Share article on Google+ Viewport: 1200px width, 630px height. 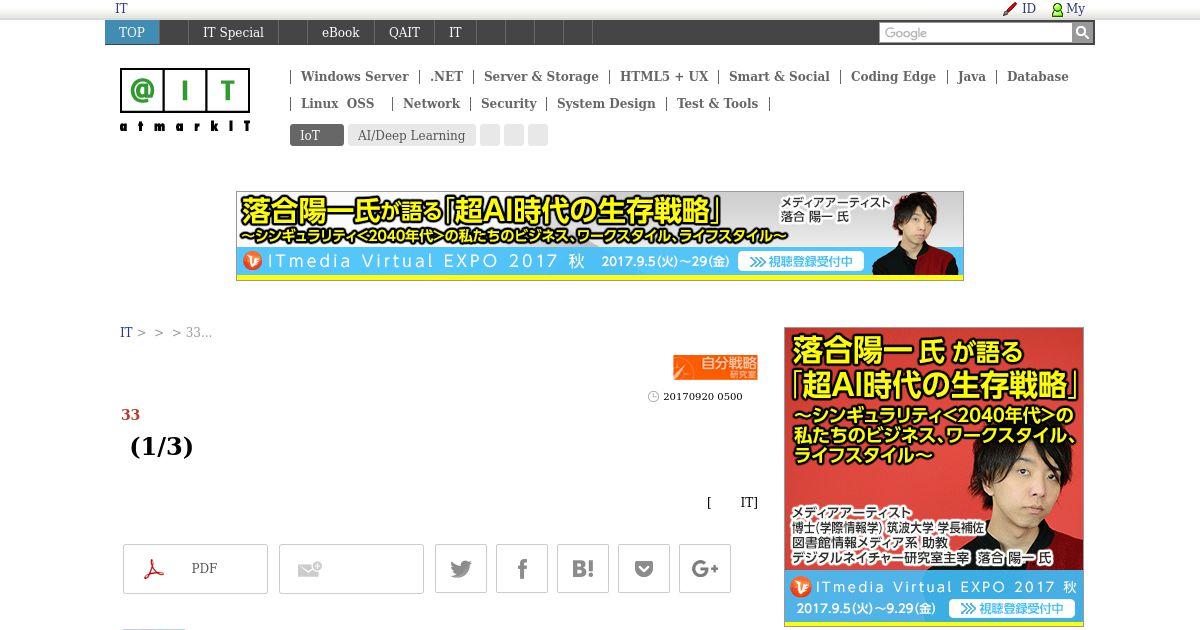705,569
